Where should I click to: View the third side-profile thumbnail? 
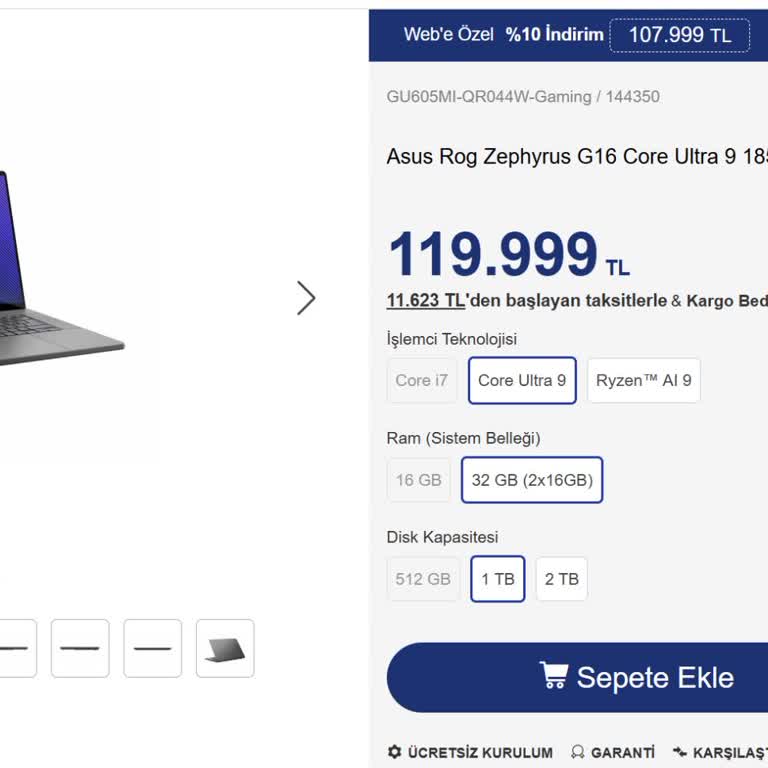153,648
